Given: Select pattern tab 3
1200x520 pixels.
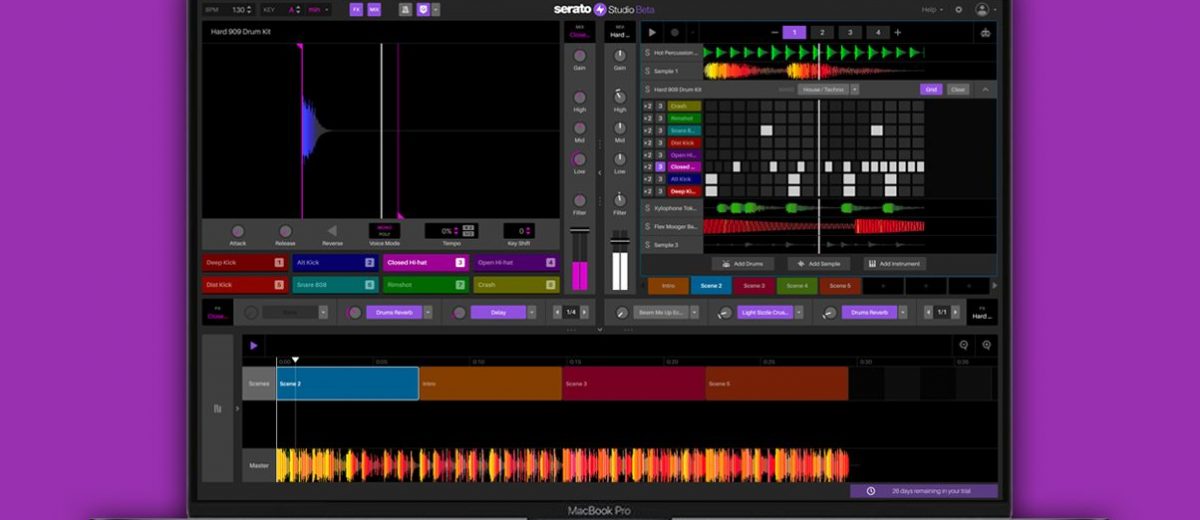Looking at the screenshot, I should 850,32.
